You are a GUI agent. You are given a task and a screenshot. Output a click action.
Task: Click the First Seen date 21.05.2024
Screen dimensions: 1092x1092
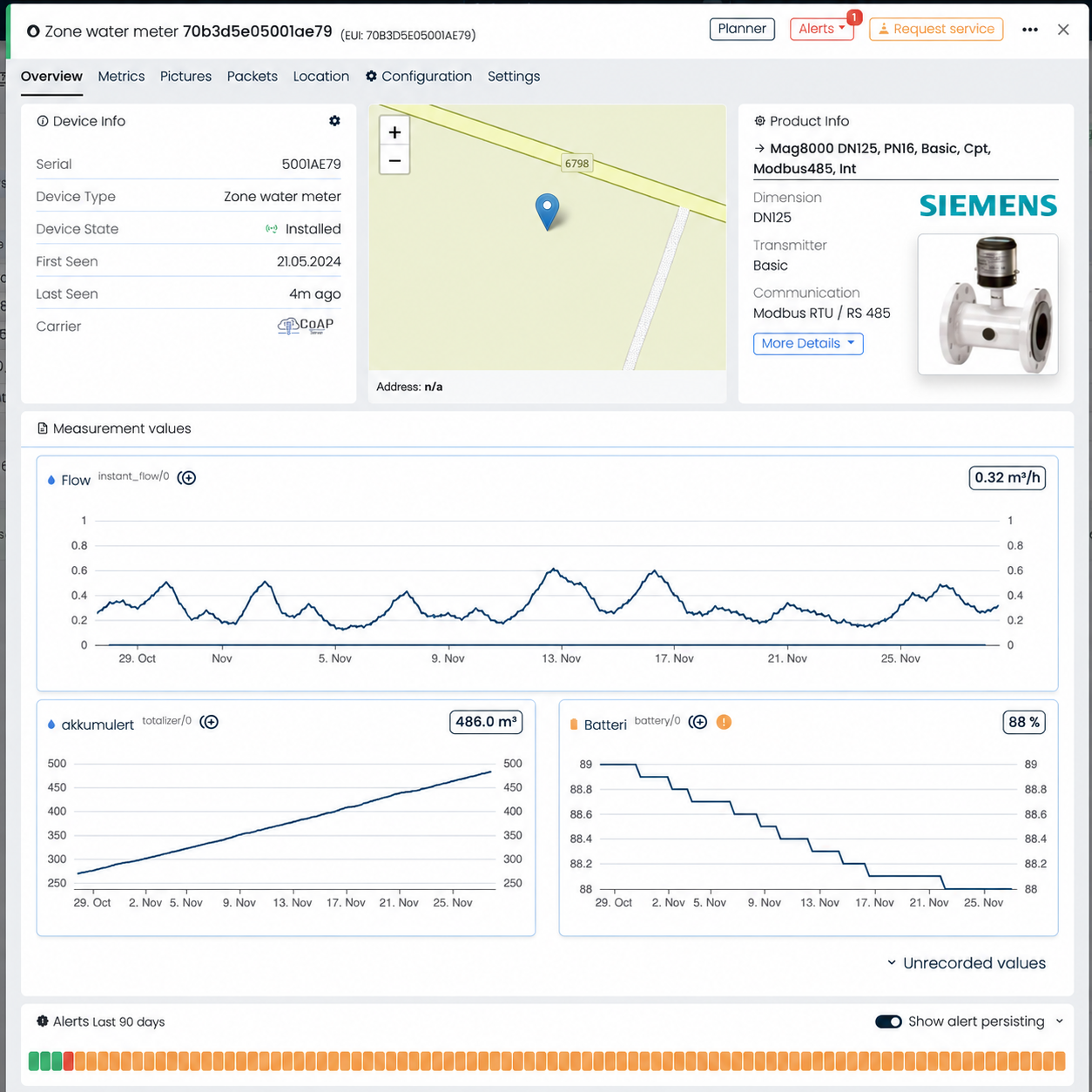pos(308,261)
